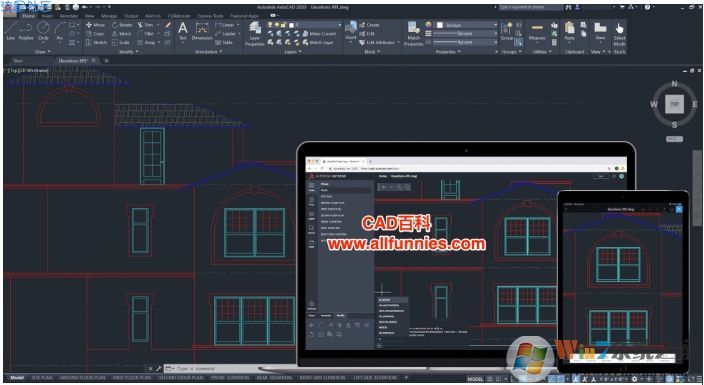Screen dimensions: 704x385
Task: Click the keyword search box
Action: (x=531, y=7)
